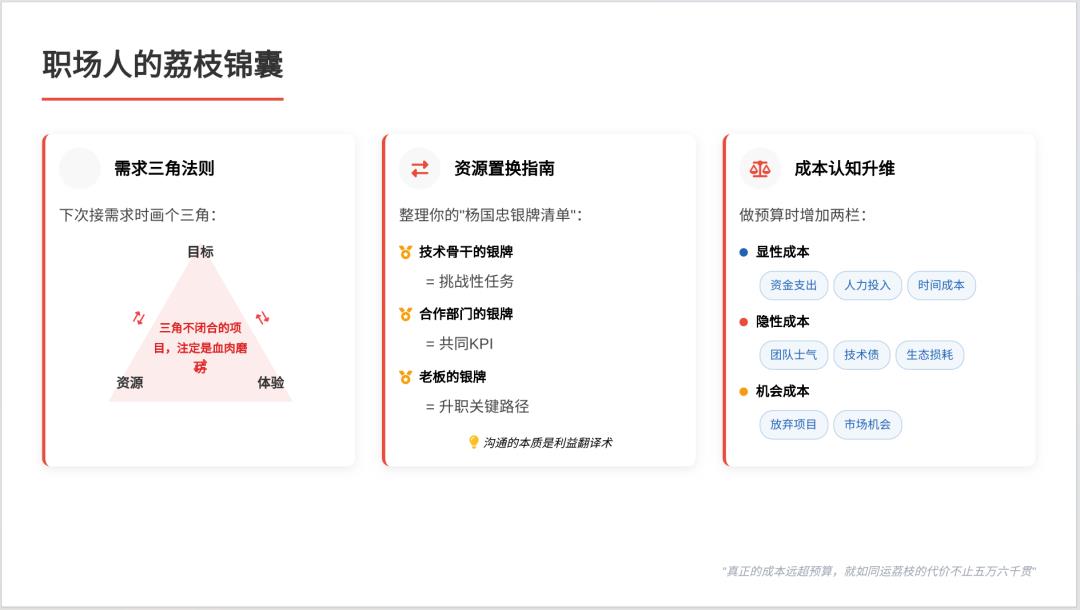Click the red arrows icon left of triangle
The height and width of the screenshot is (610, 1080).
(138, 317)
